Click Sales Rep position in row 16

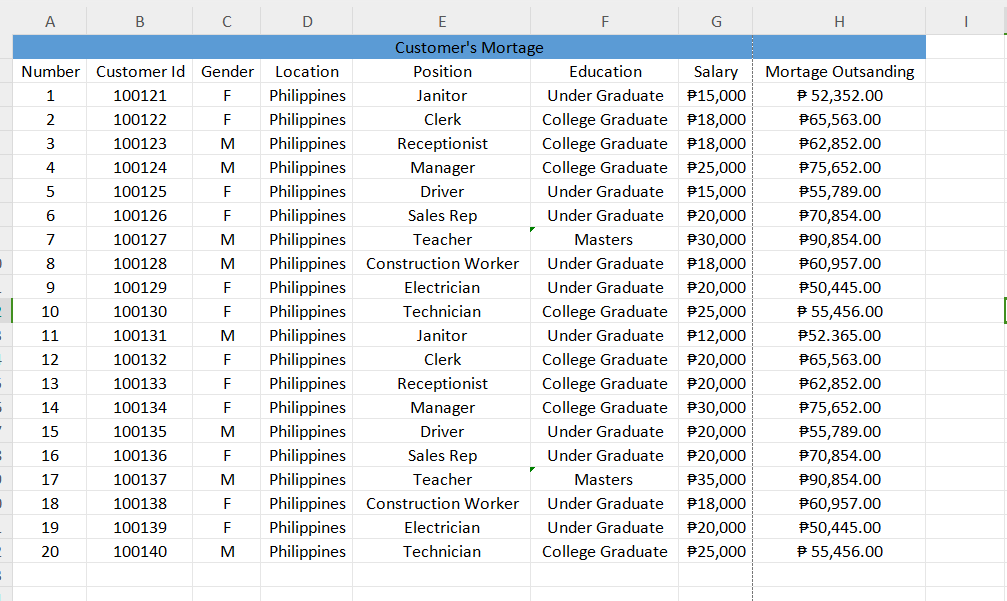pyautogui.click(x=442, y=455)
